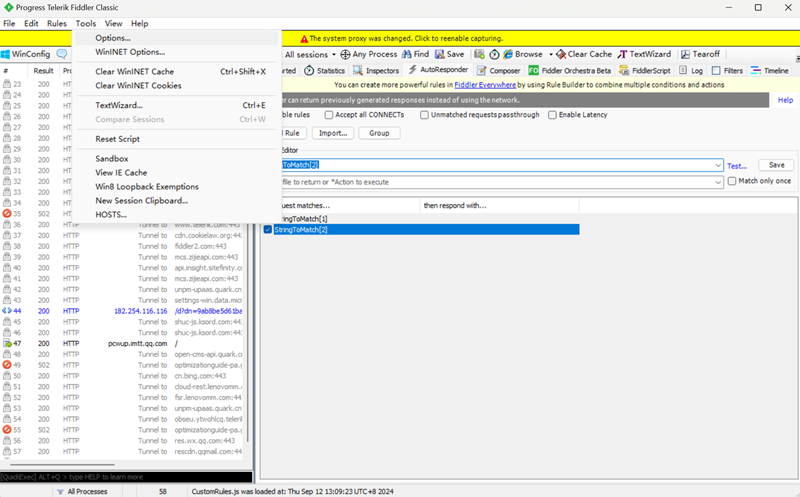Select Reset Script menu item
This screenshot has height=497, width=800.
tap(177, 139)
